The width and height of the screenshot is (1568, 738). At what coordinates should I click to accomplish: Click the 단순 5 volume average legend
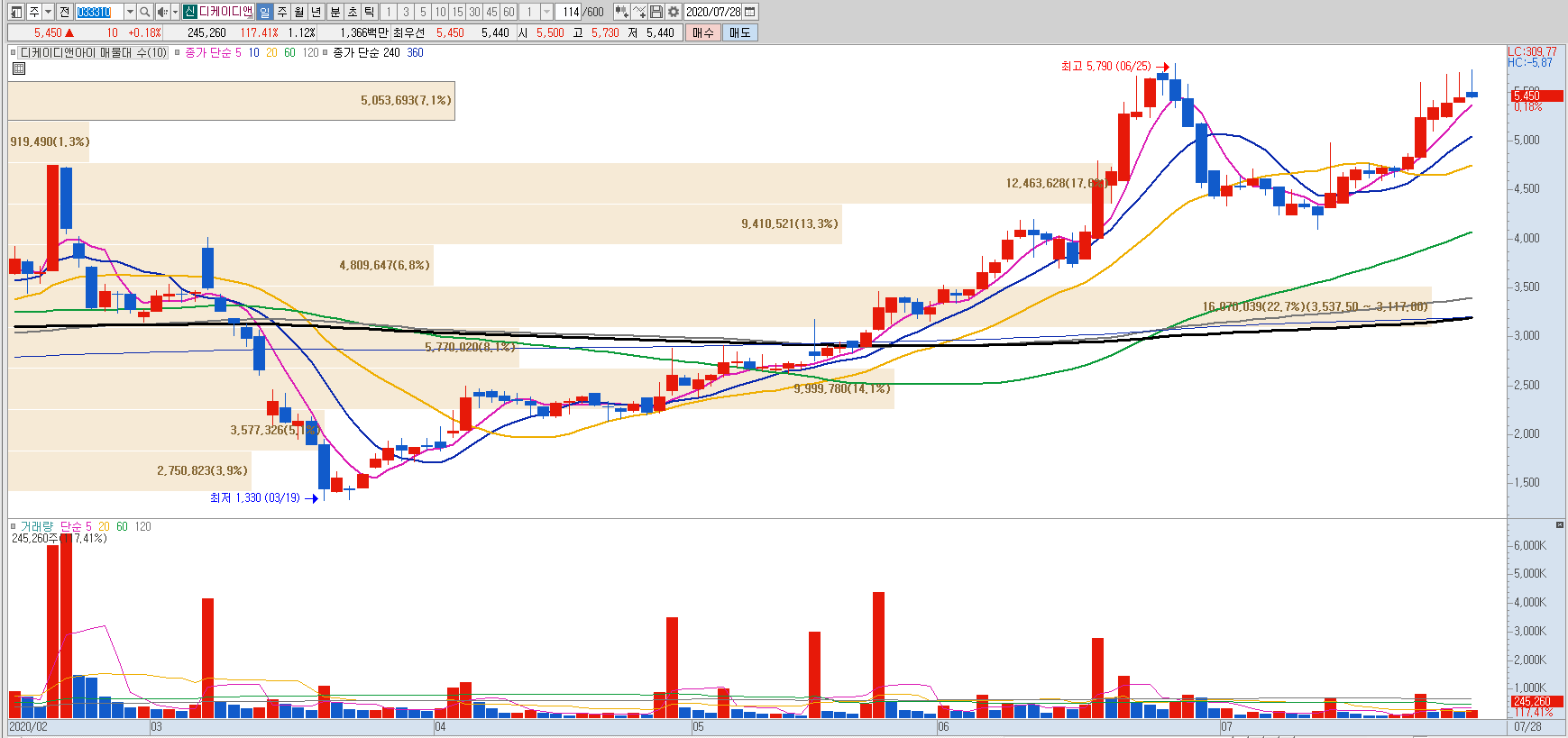(76, 526)
